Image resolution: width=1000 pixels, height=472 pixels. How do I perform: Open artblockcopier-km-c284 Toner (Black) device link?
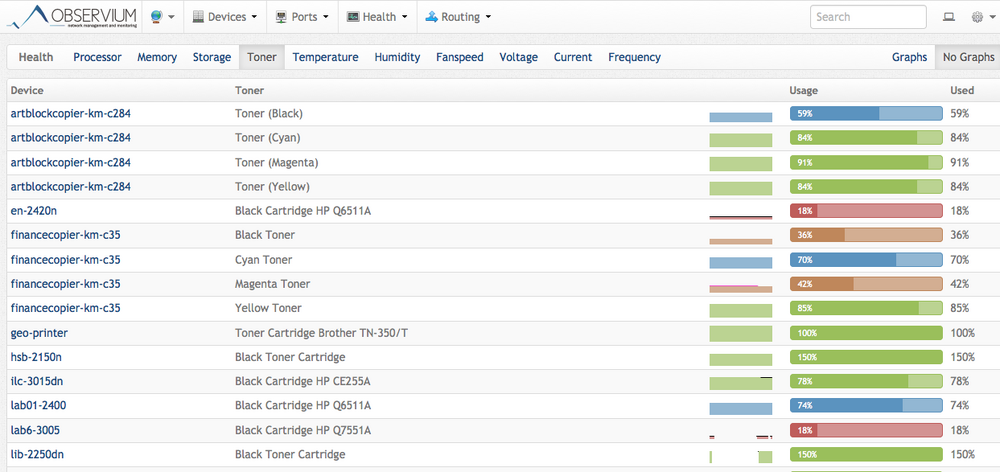(x=71, y=114)
